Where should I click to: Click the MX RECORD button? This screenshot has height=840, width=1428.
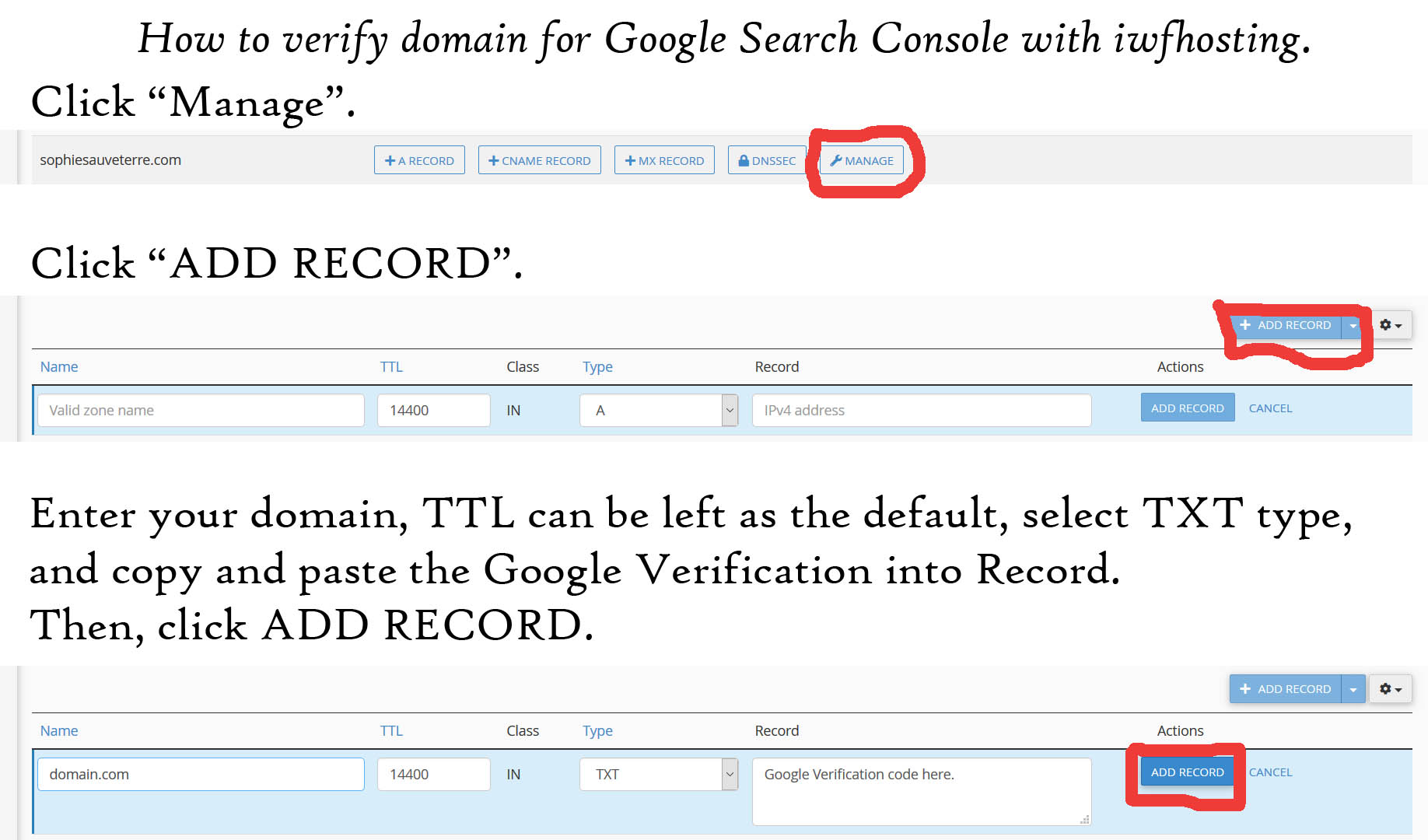click(664, 160)
